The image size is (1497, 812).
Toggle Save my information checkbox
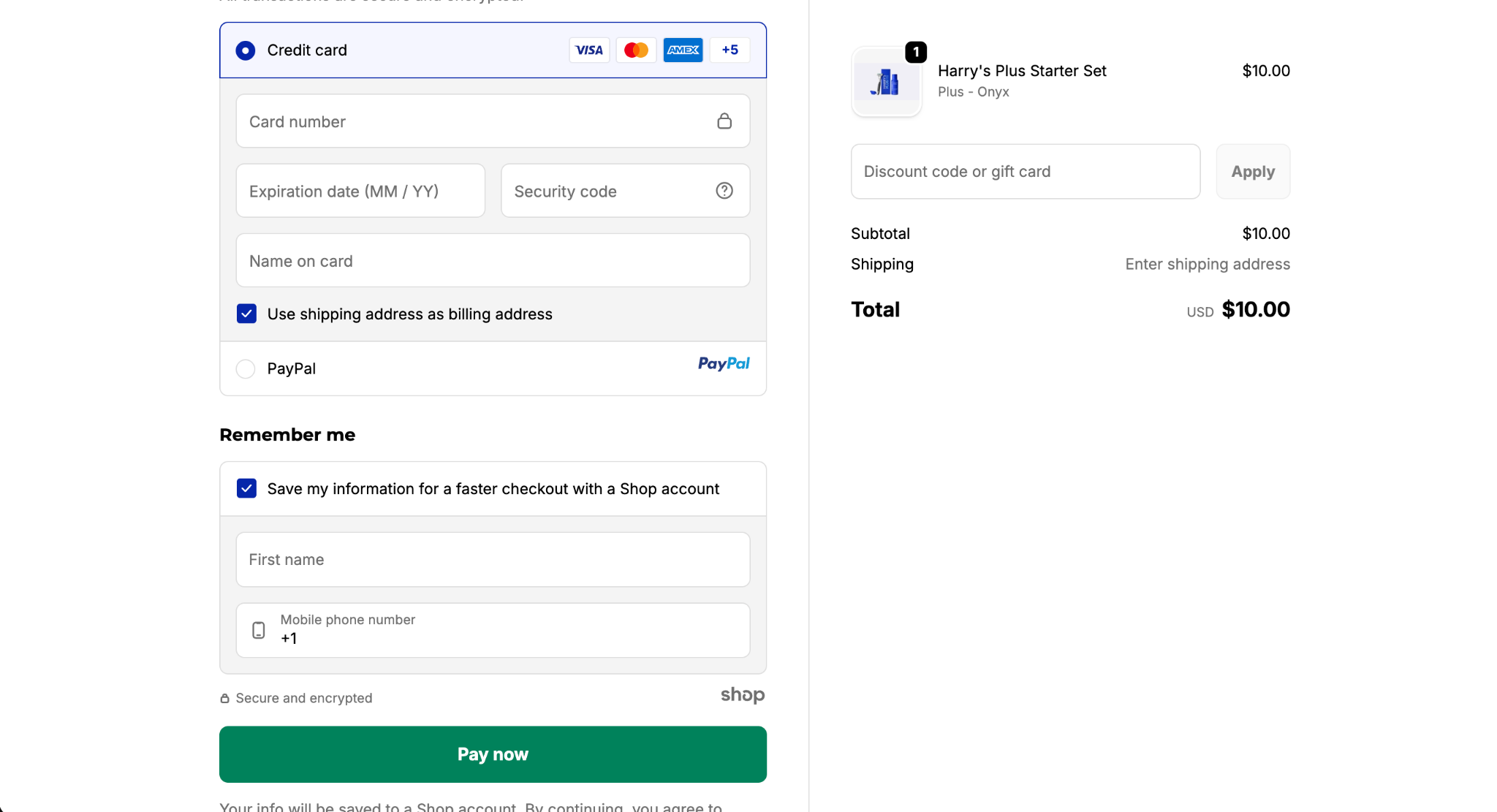(246, 488)
